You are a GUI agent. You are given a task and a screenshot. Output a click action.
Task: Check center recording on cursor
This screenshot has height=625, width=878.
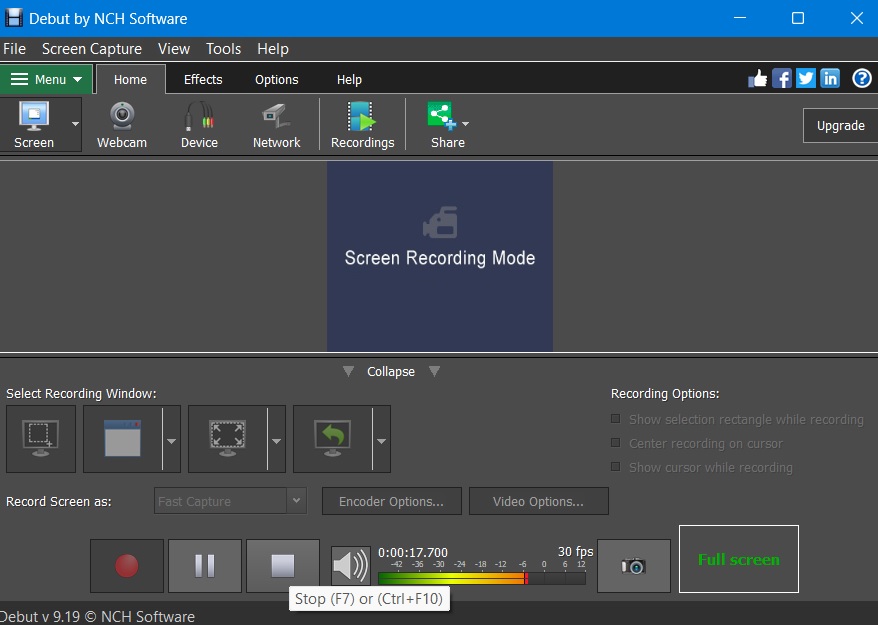coord(616,443)
